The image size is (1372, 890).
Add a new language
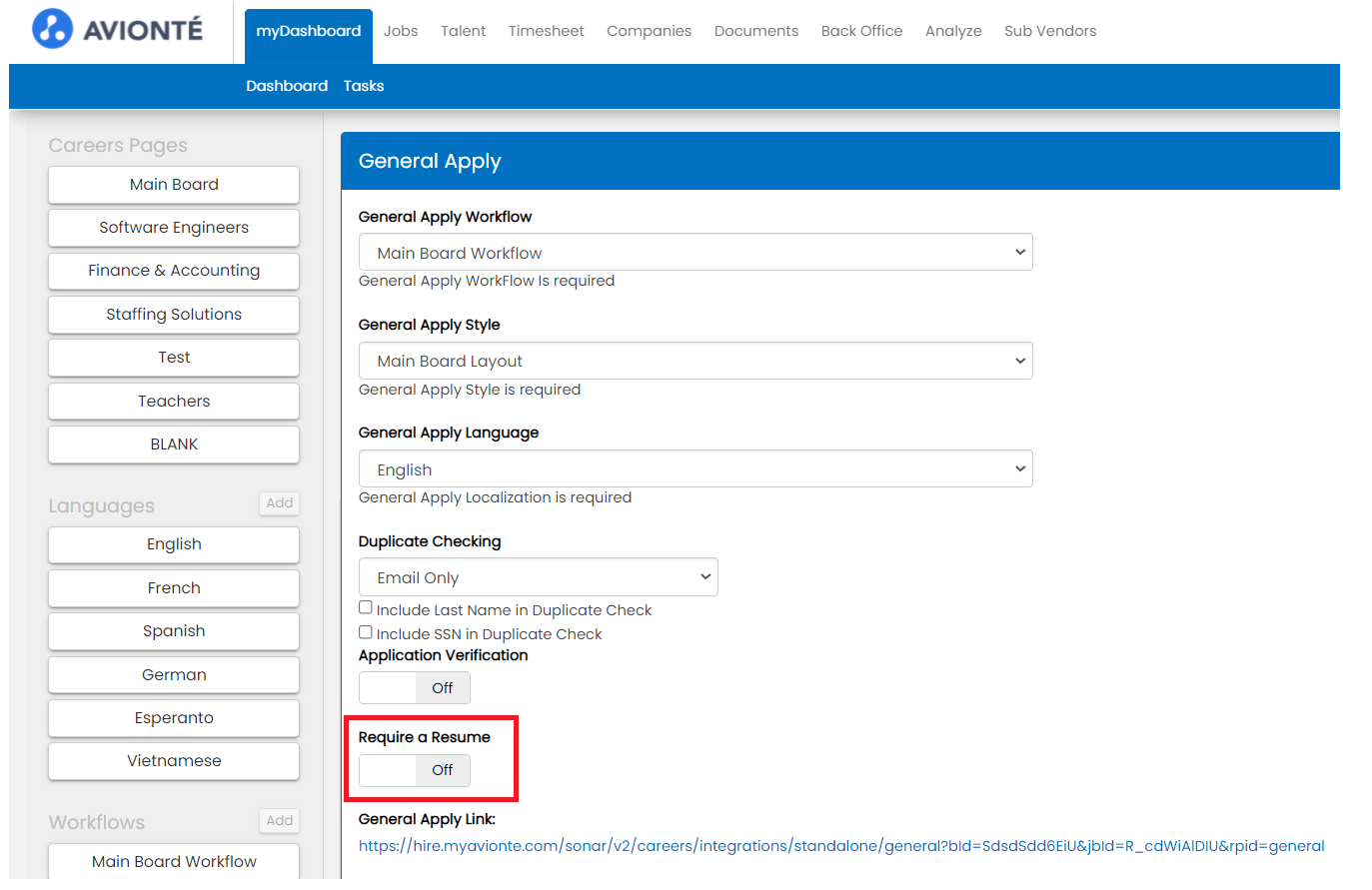pos(280,503)
